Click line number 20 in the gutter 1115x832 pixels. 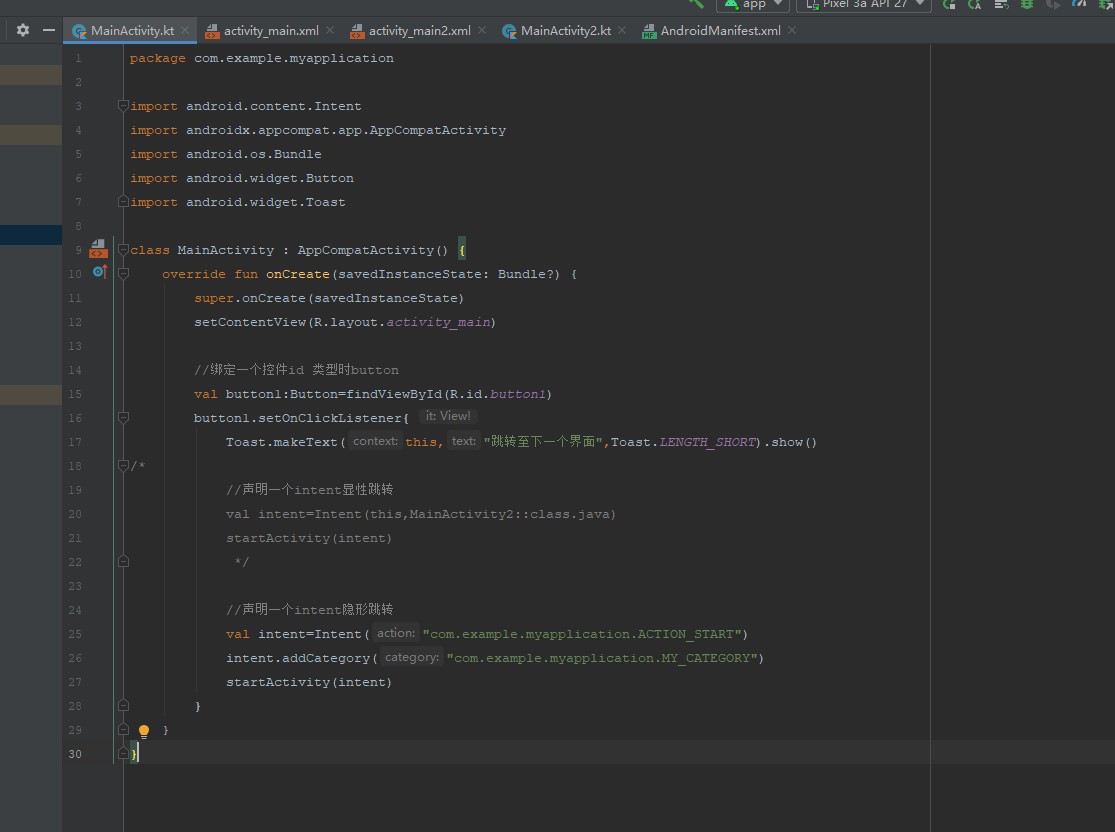77,514
